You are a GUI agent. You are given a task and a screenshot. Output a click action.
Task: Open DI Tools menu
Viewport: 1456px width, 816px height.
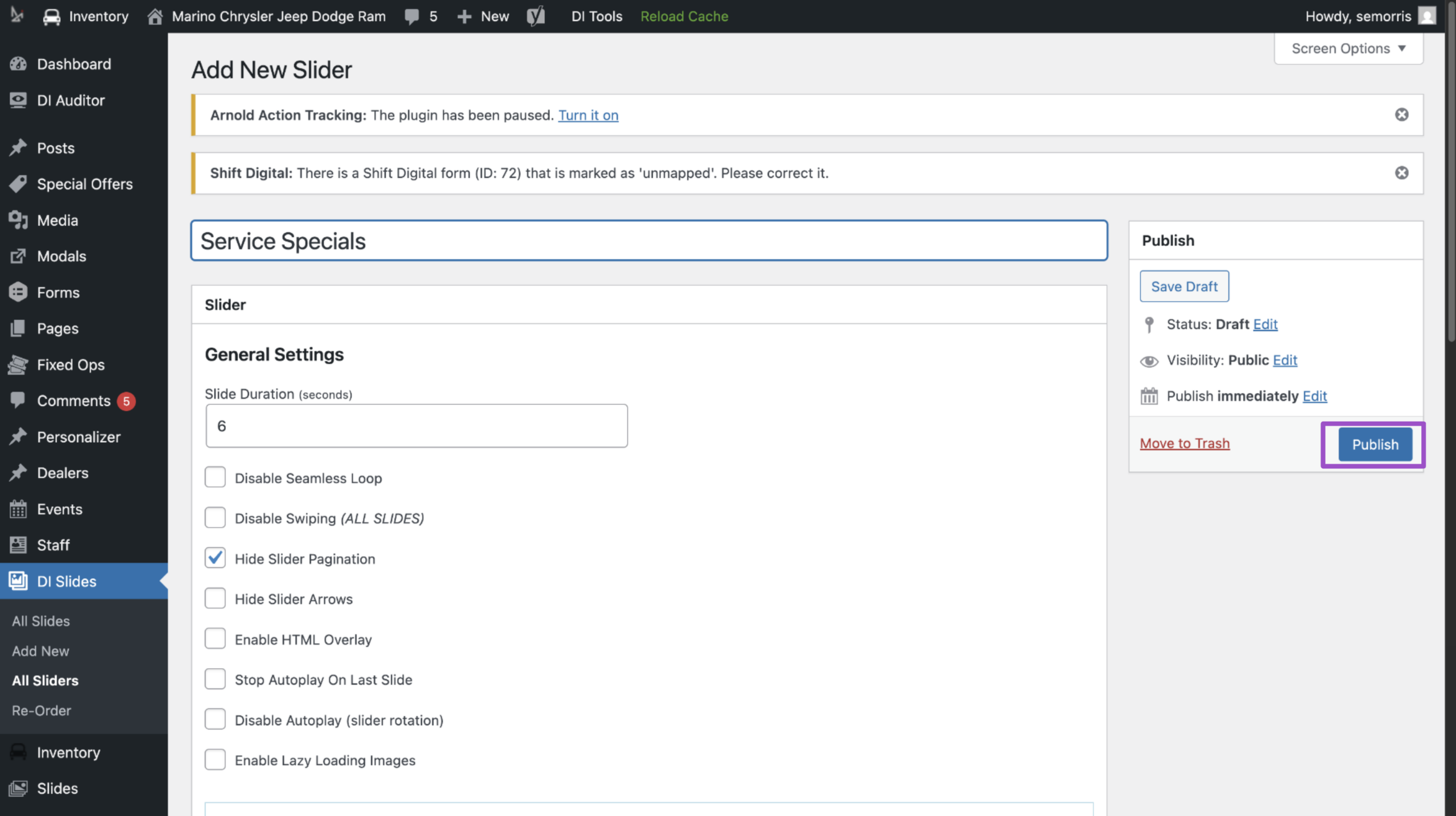(x=597, y=17)
